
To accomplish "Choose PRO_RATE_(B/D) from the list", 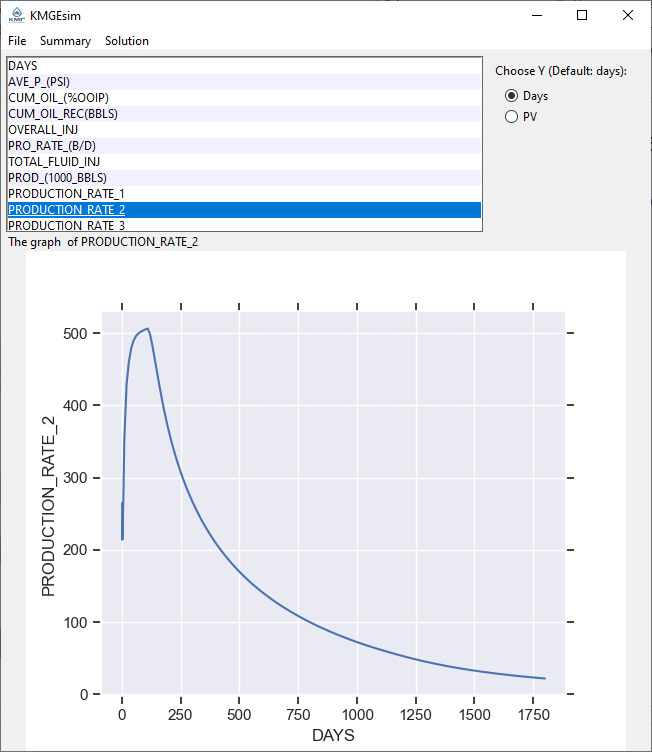I will (x=244, y=146).
